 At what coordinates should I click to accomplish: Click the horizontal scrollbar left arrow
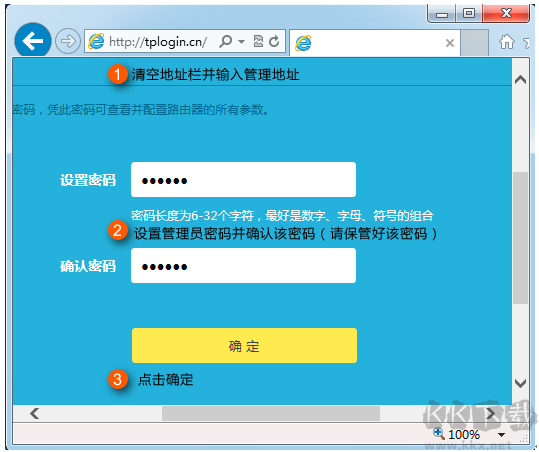[34, 413]
